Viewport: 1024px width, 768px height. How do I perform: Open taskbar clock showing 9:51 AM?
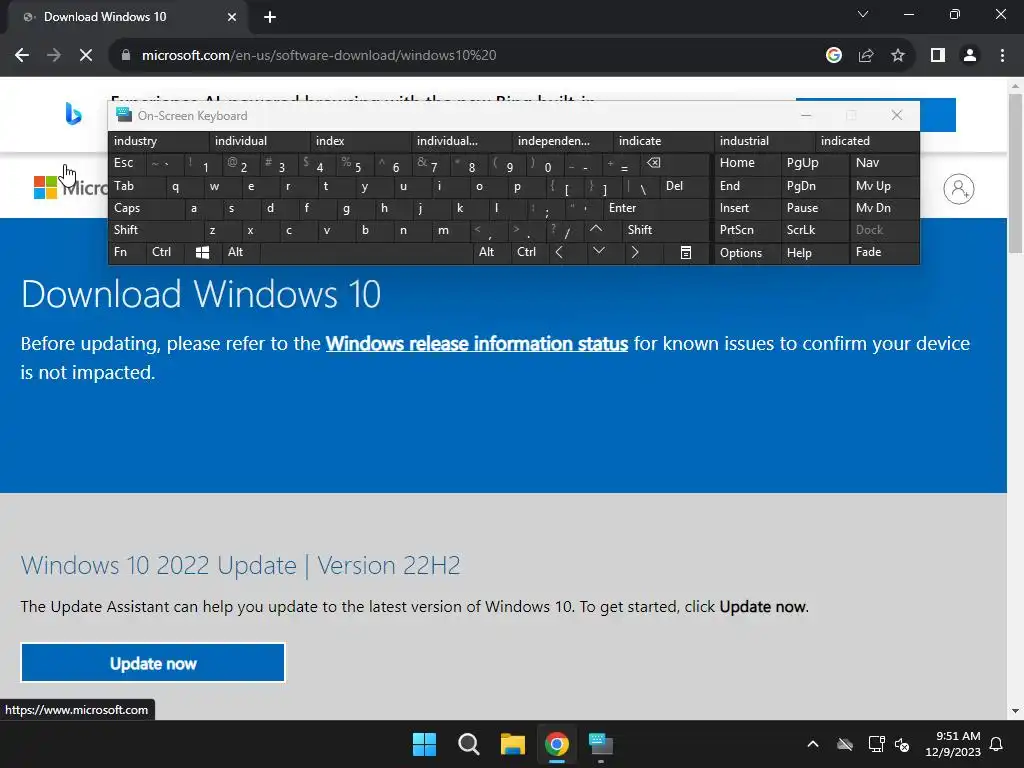(953, 744)
